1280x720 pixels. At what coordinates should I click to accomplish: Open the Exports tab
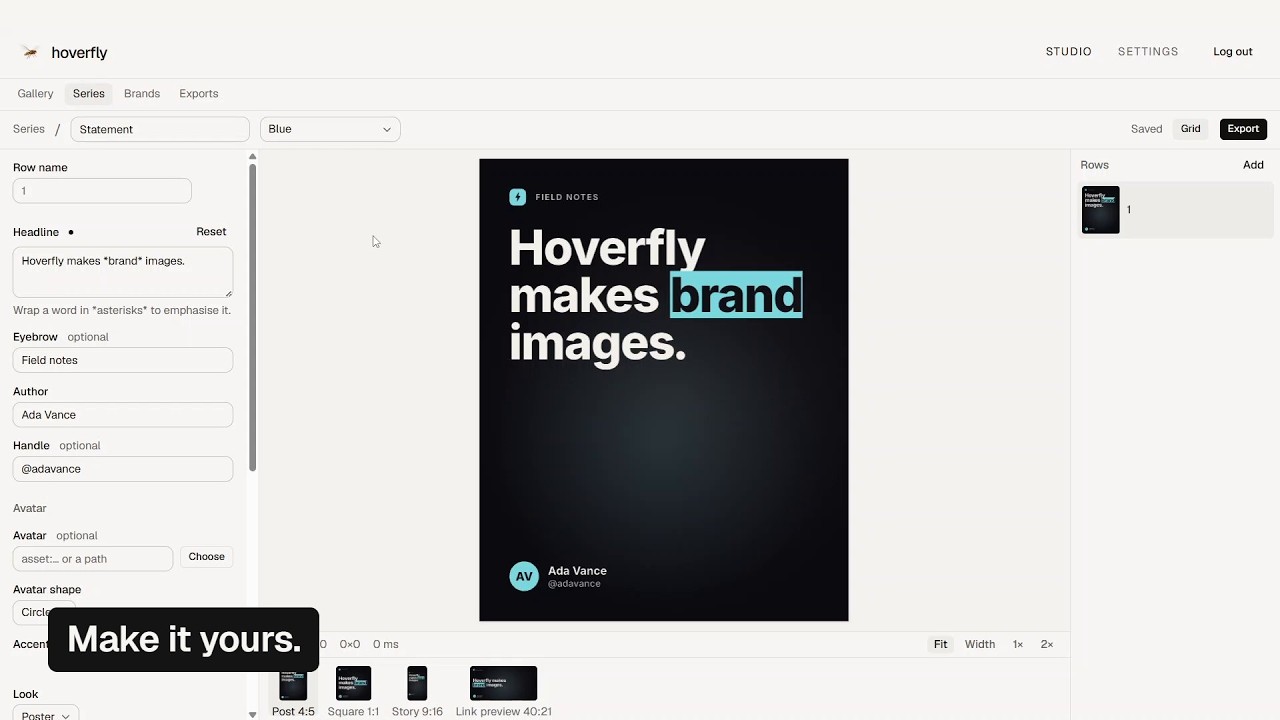[198, 93]
